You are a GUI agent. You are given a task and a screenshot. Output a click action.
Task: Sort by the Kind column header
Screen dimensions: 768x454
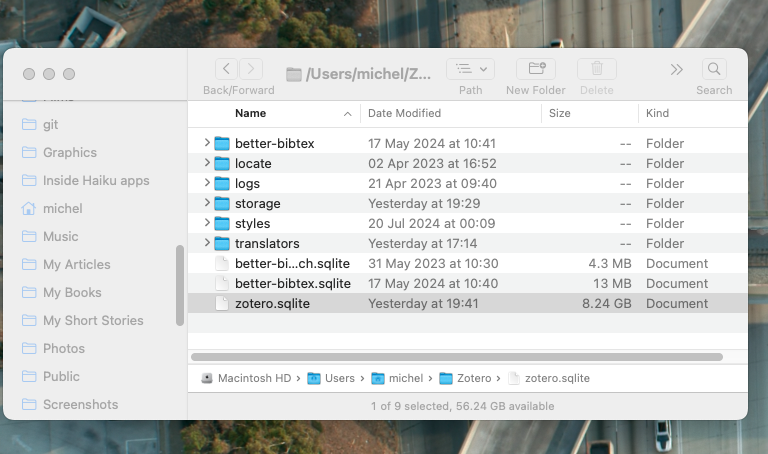point(657,113)
